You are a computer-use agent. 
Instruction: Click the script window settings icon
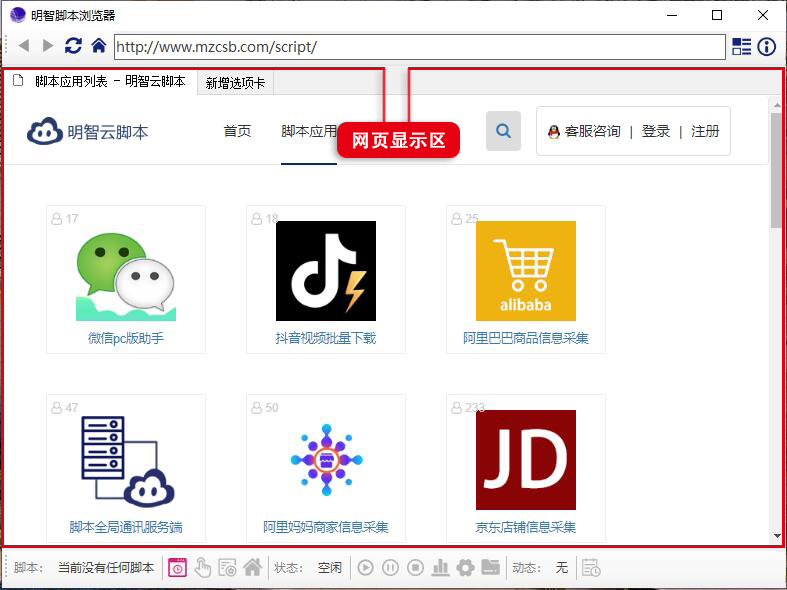[227, 567]
